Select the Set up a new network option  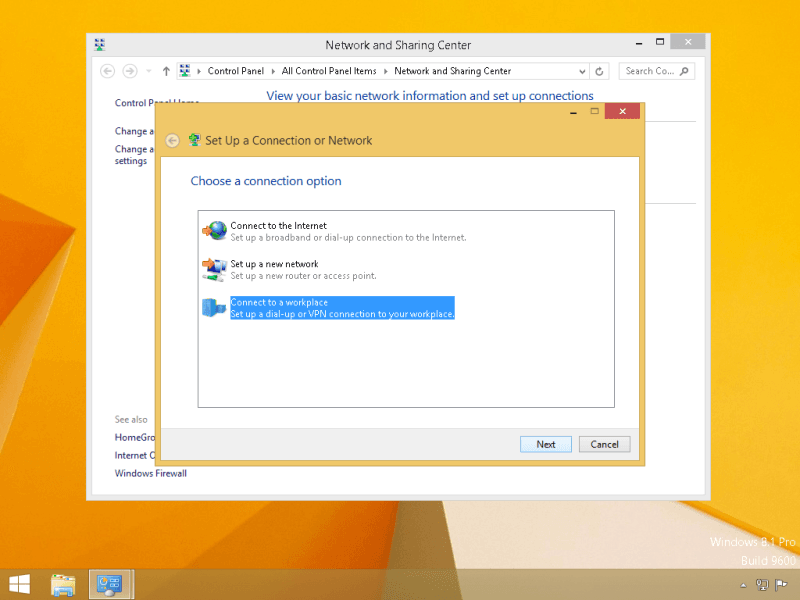274,264
